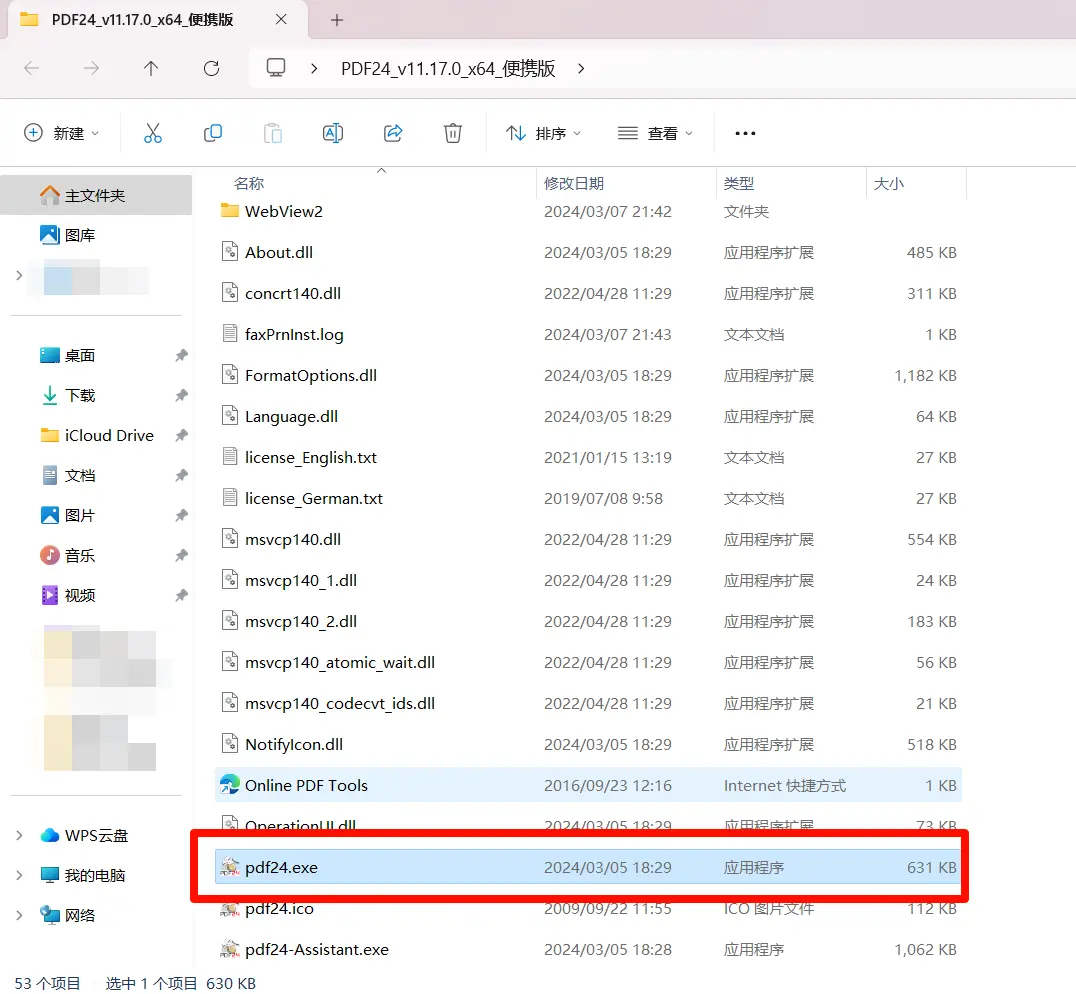The width and height of the screenshot is (1076, 994).
Task: Open the 查看 view menu
Action: tap(655, 133)
